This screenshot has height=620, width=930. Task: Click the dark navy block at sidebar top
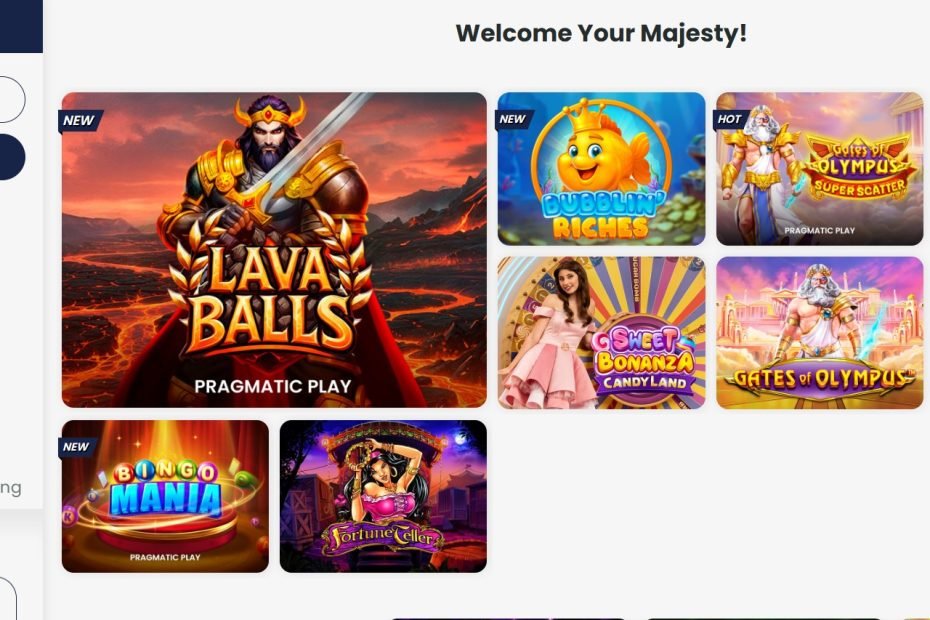21,26
